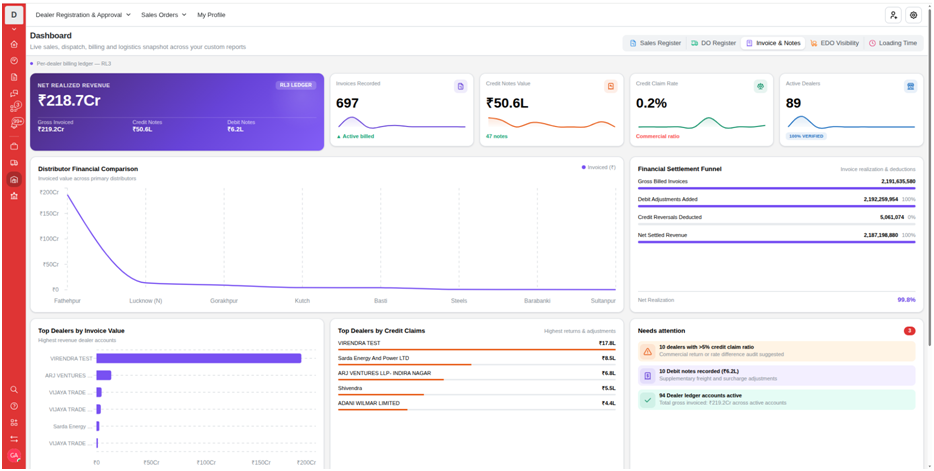Select the Loading Time tab
The height and width of the screenshot is (471, 934).
tap(892, 43)
